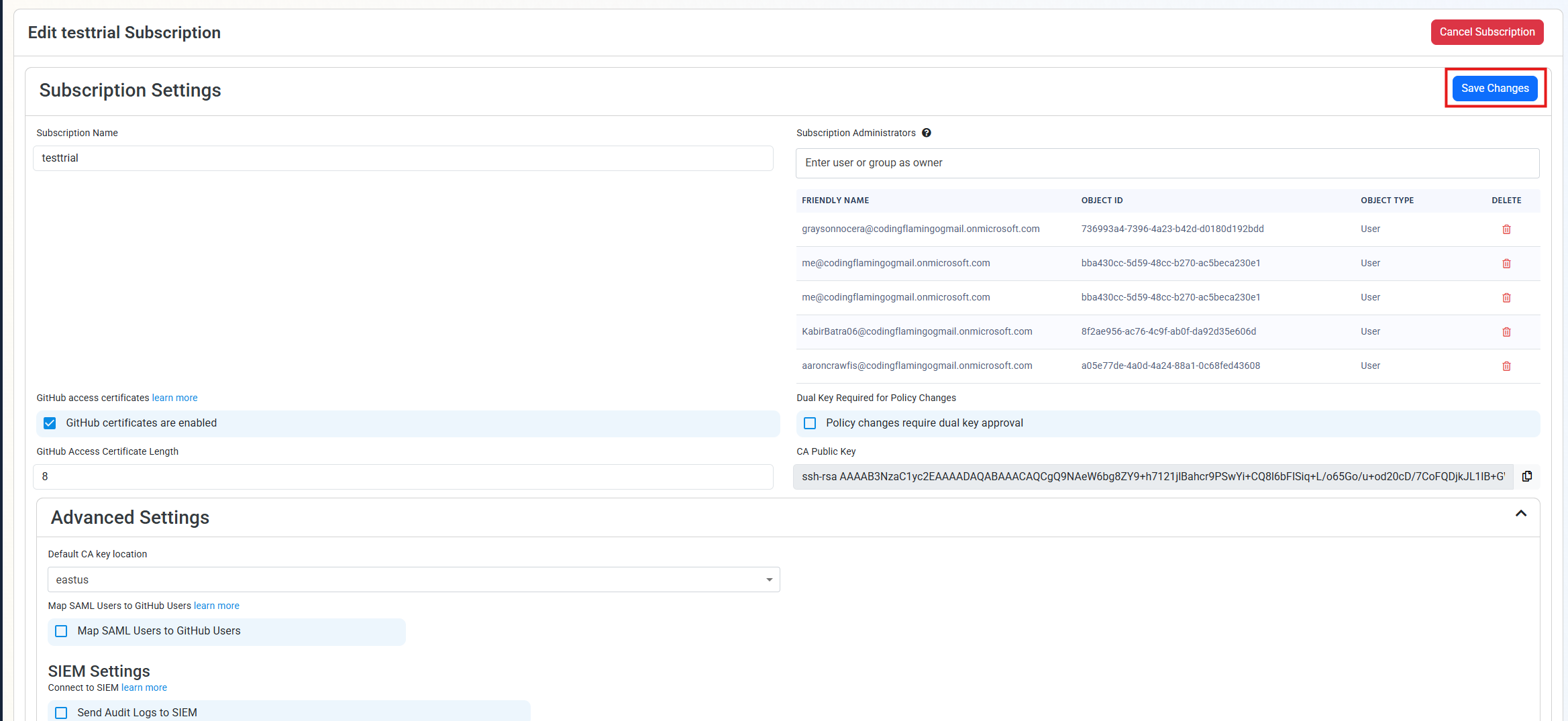
Task: Open GitHub access certificates learn more link
Action: pyautogui.click(x=174, y=398)
